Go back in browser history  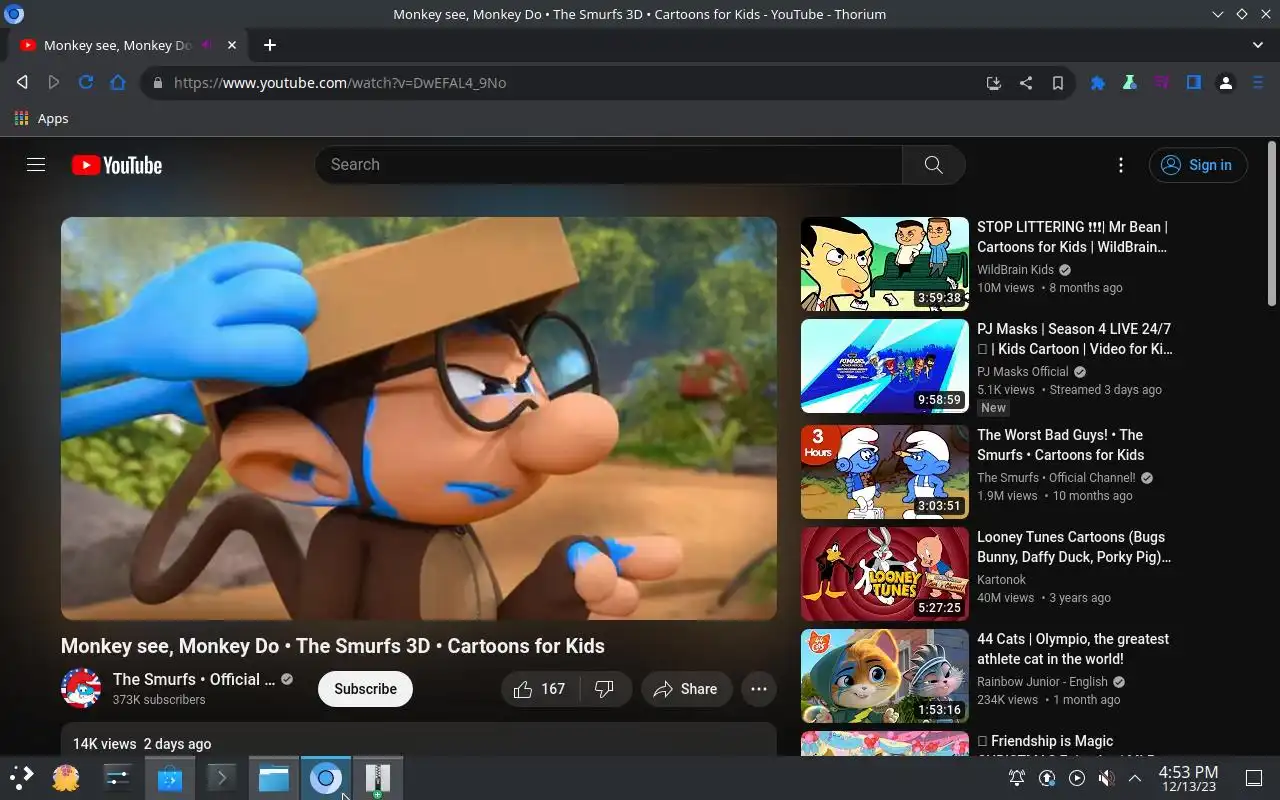[22, 83]
